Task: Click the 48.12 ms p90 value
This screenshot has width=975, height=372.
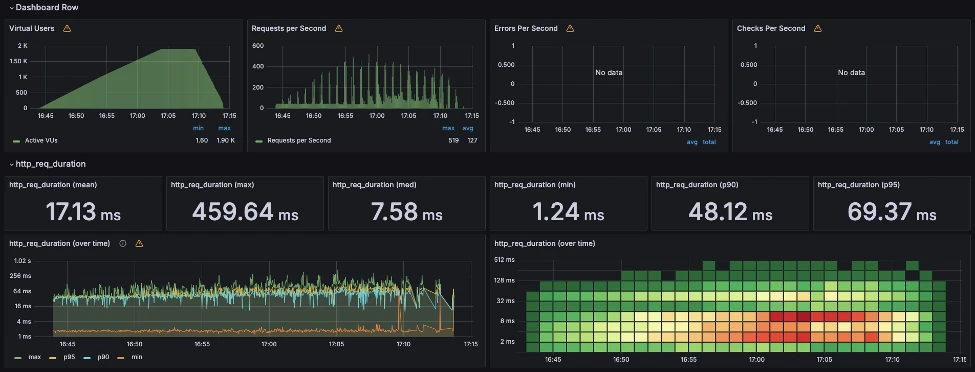Action: [x=730, y=212]
